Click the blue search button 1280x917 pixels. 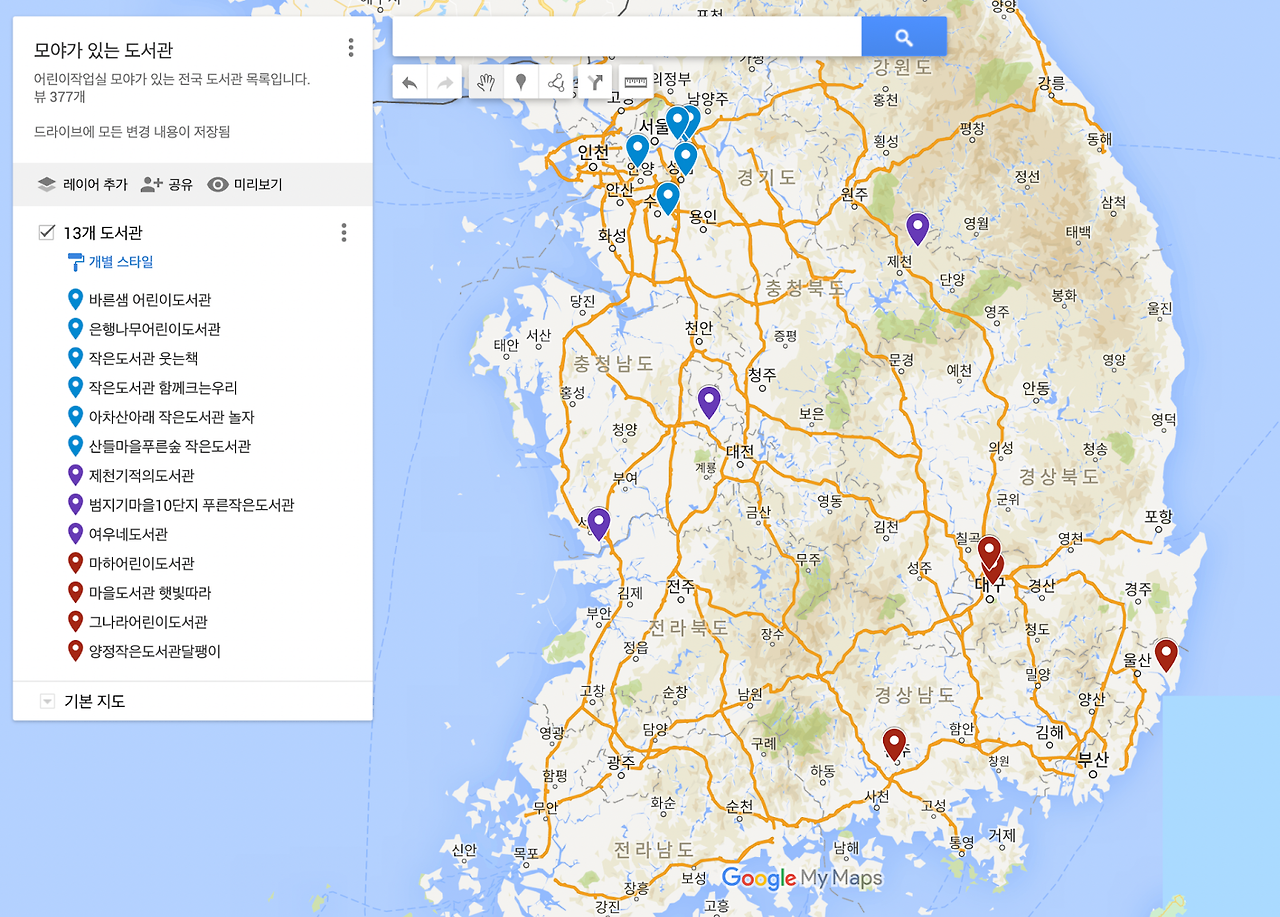(x=904, y=37)
